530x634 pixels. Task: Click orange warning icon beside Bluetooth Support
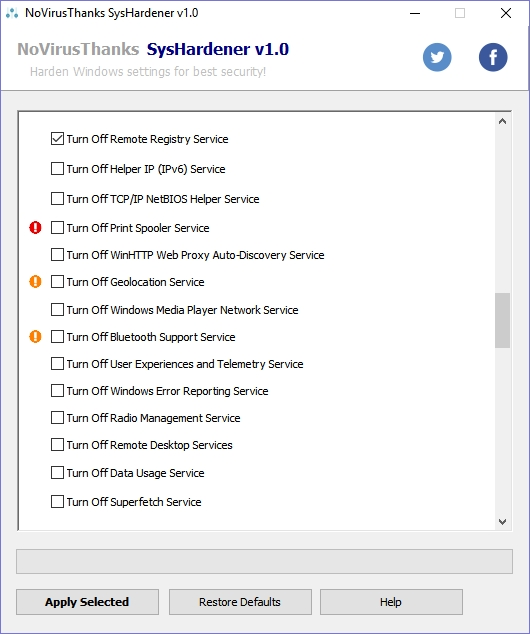point(35,336)
